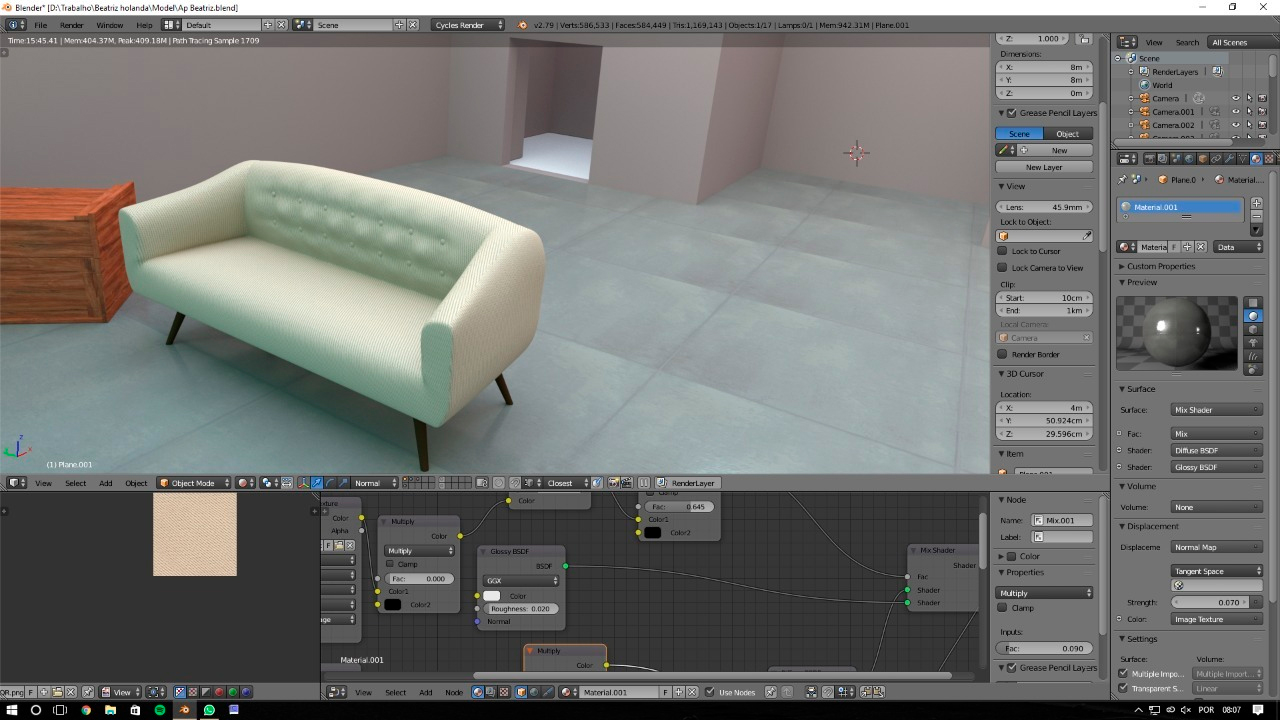The width and height of the screenshot is (1280, 720).
Task: Open the Cycles Render engine dropdown
Action: click(466, 24)
